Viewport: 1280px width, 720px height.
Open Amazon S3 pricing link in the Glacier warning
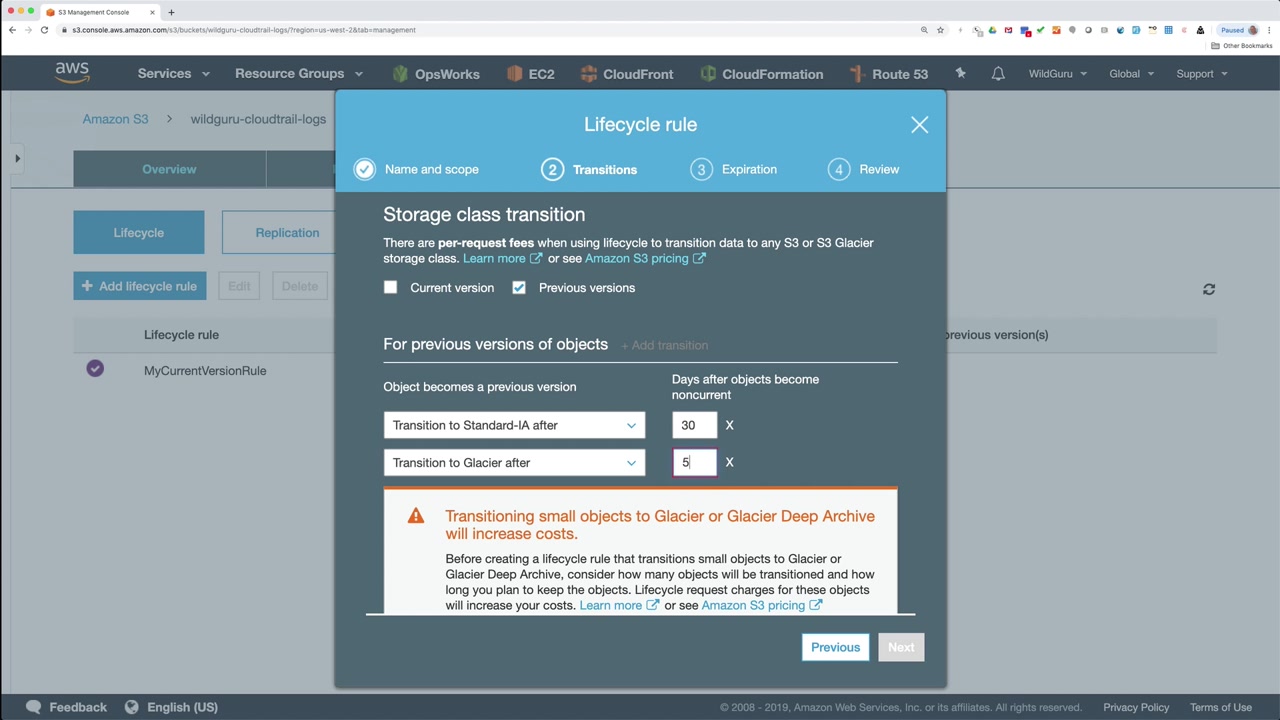click(x=762, y=605)
